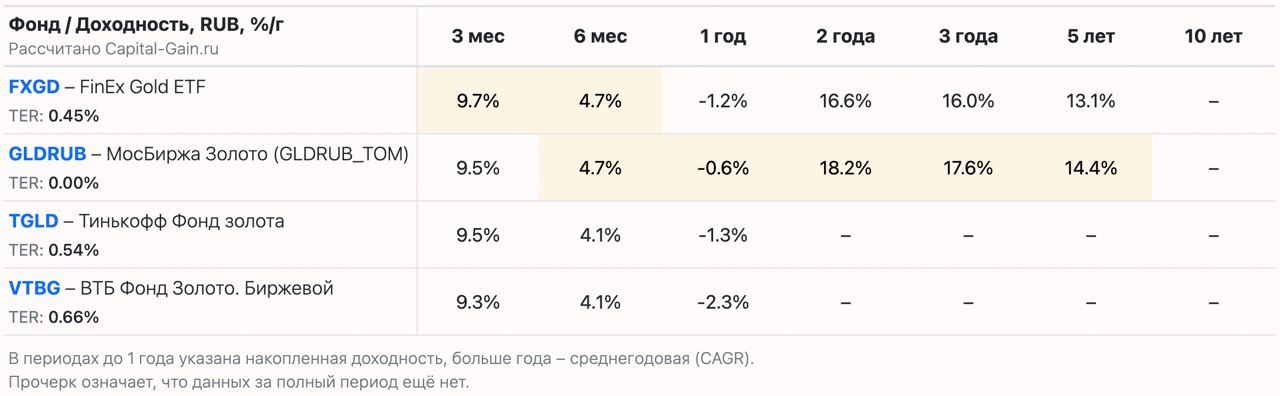1280x396 pixels.
Task: Open the GLDRUB fund link
Action: tap(47, 154)
